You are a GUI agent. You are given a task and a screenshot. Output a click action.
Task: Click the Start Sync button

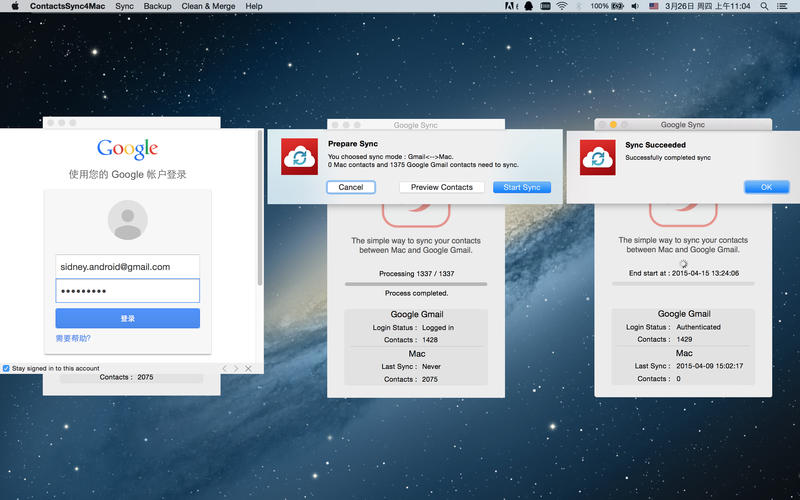(x=521, y=187)
